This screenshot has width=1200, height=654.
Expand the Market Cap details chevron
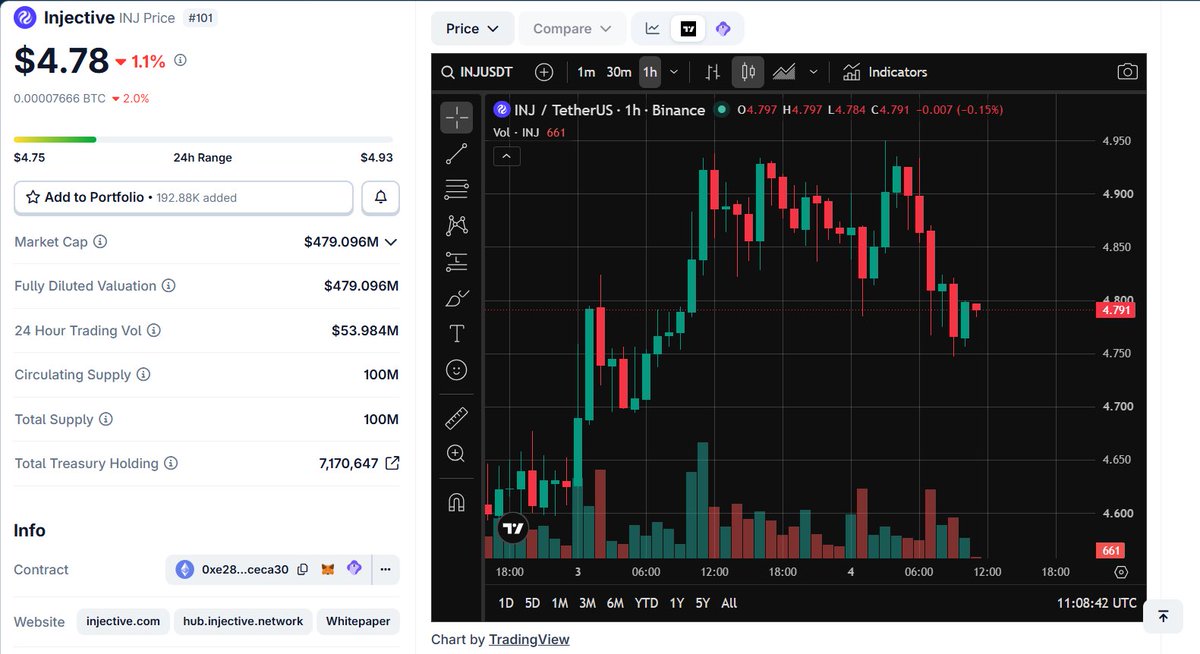[x=391, y=242]
